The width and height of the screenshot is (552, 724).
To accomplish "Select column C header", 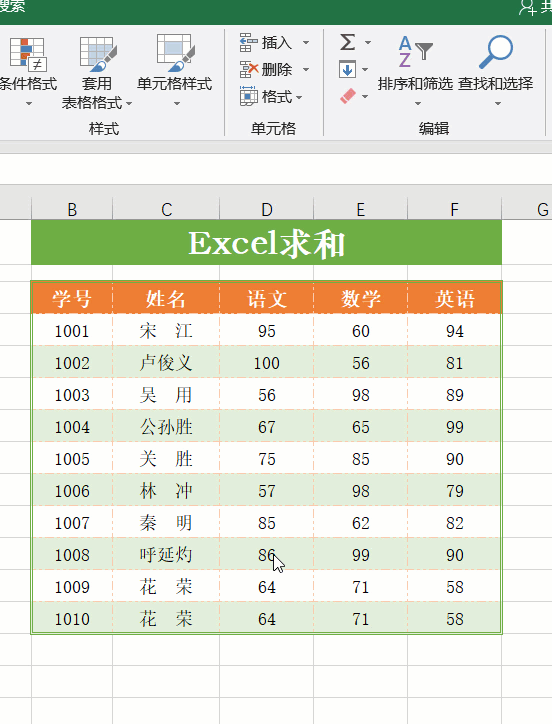I will [166, 209].
